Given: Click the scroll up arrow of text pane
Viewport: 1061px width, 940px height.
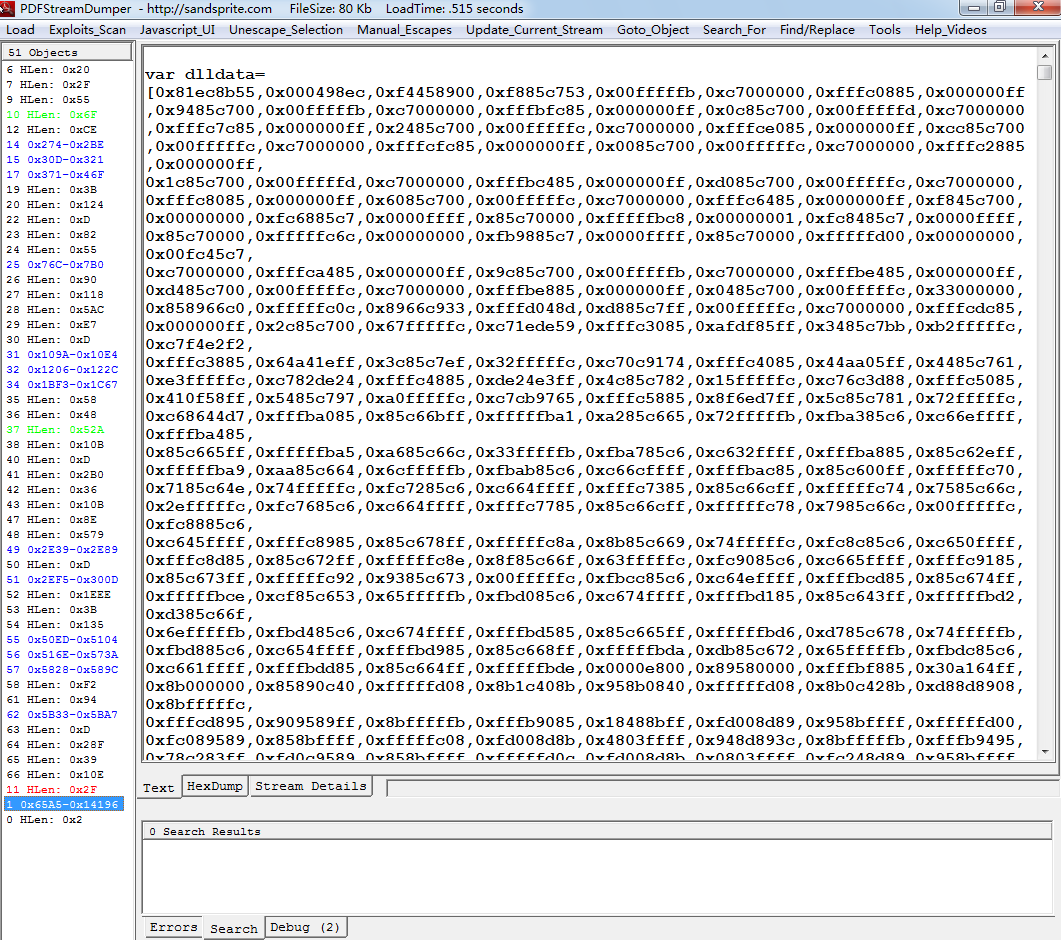Looking at the screenshot, I should pyautogui.click(x=1045, y=56).
